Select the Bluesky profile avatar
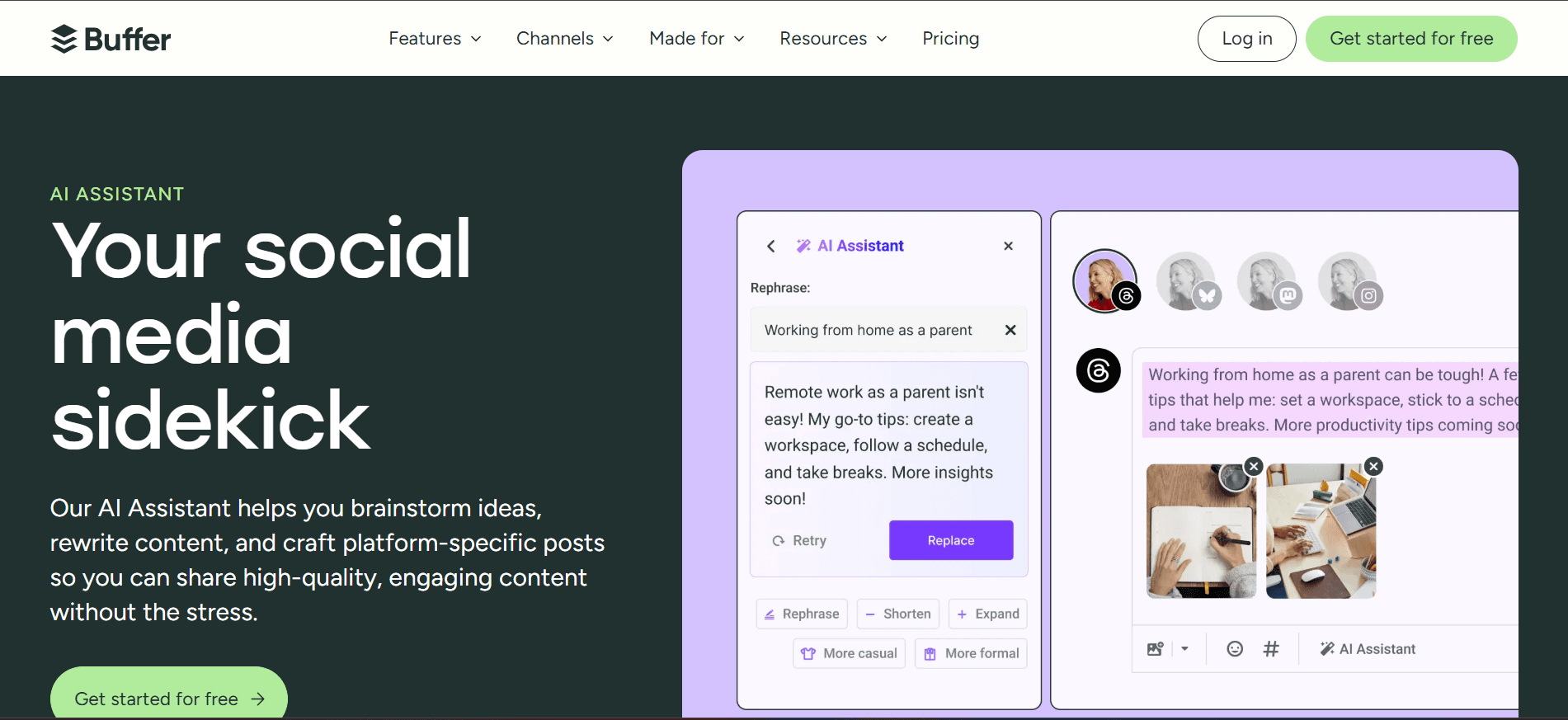 pos(1187,281)
